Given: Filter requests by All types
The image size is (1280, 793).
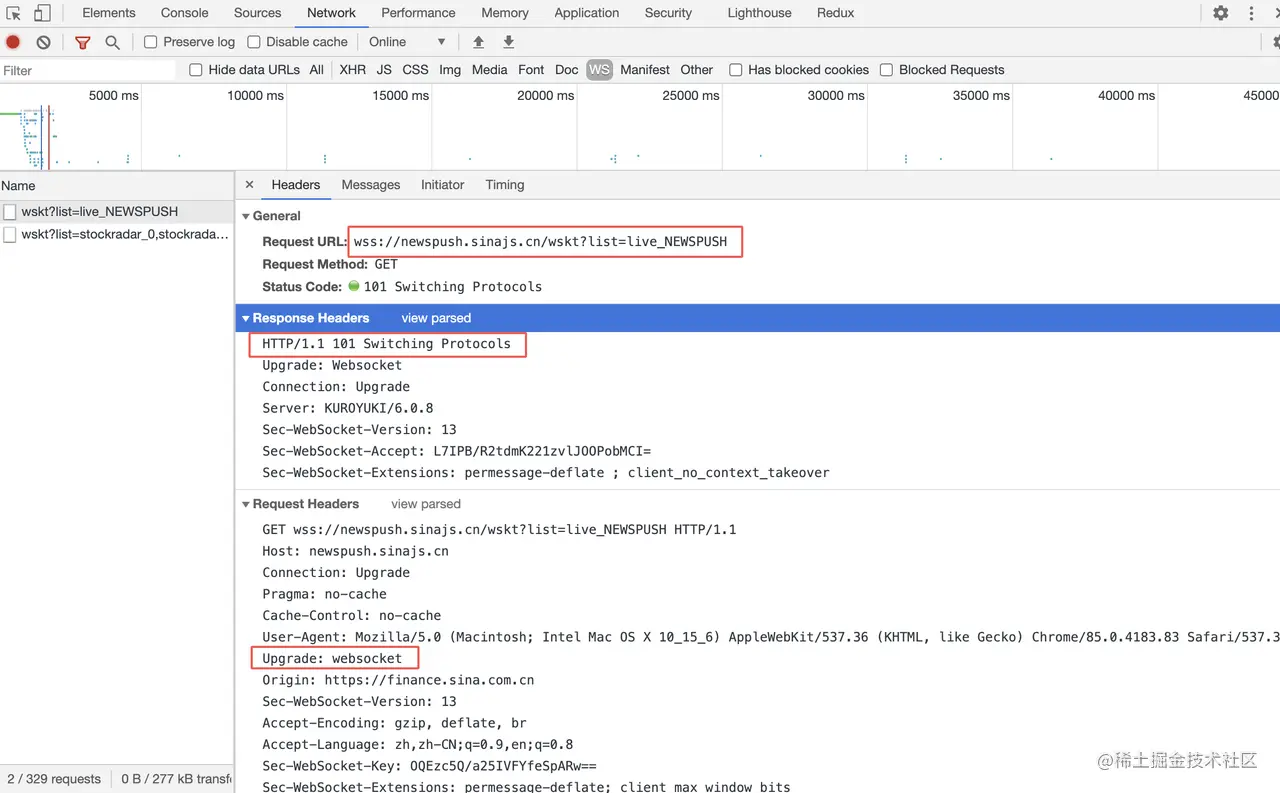Looking at the screenshot, I should 316,70.
